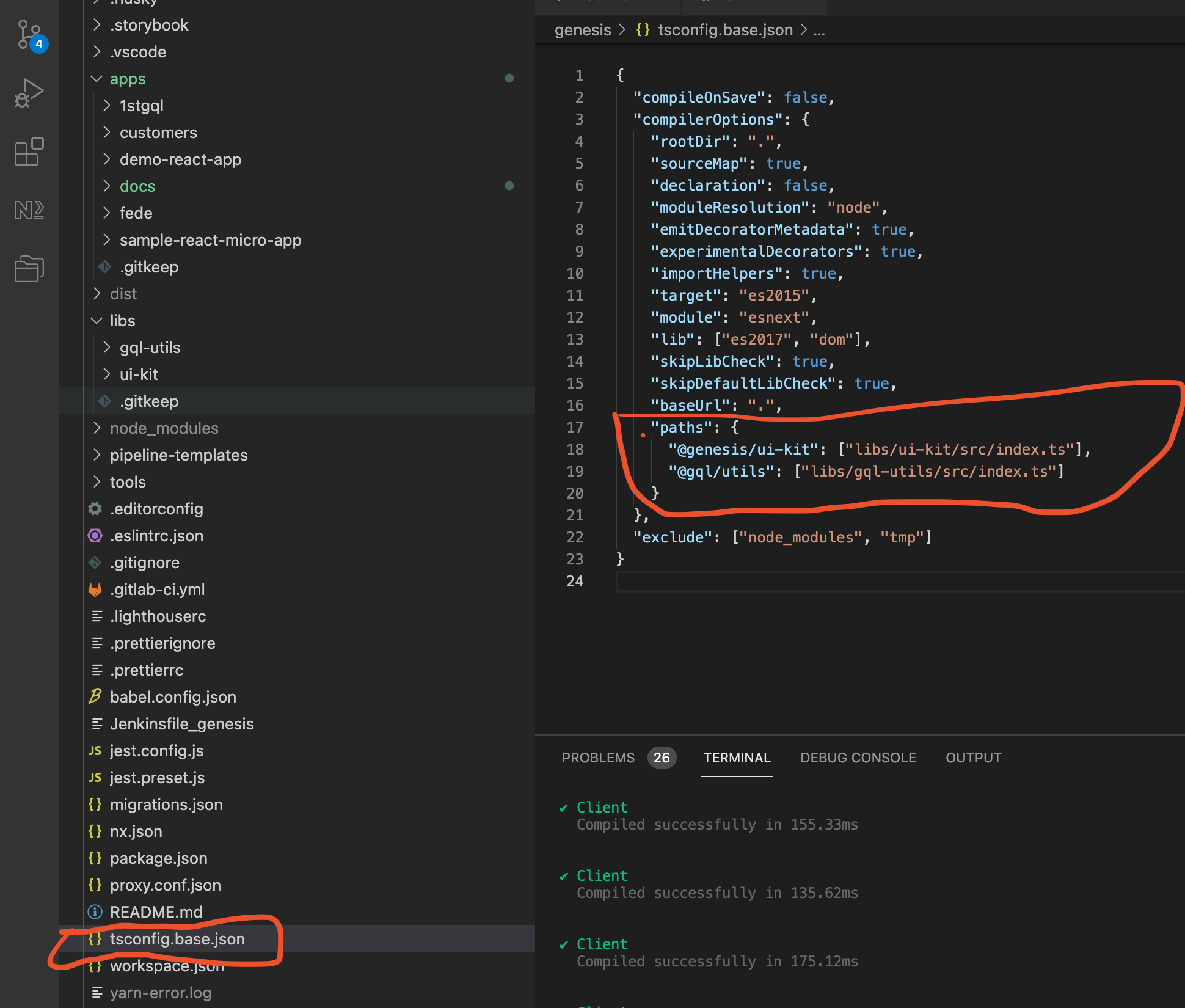The image size is (1185, 1008).
Task: Expand the ui-kit folder
Action: (107, 374)
